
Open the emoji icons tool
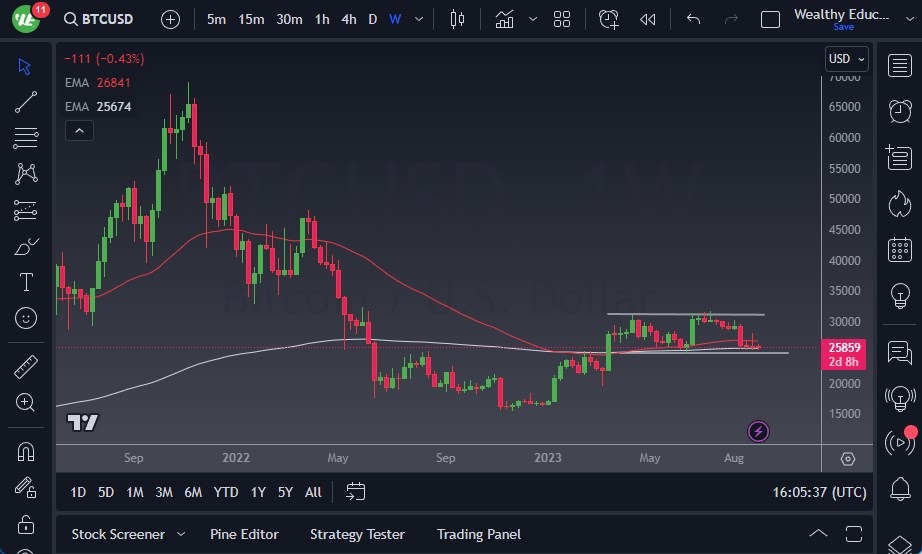coord(26,318)
